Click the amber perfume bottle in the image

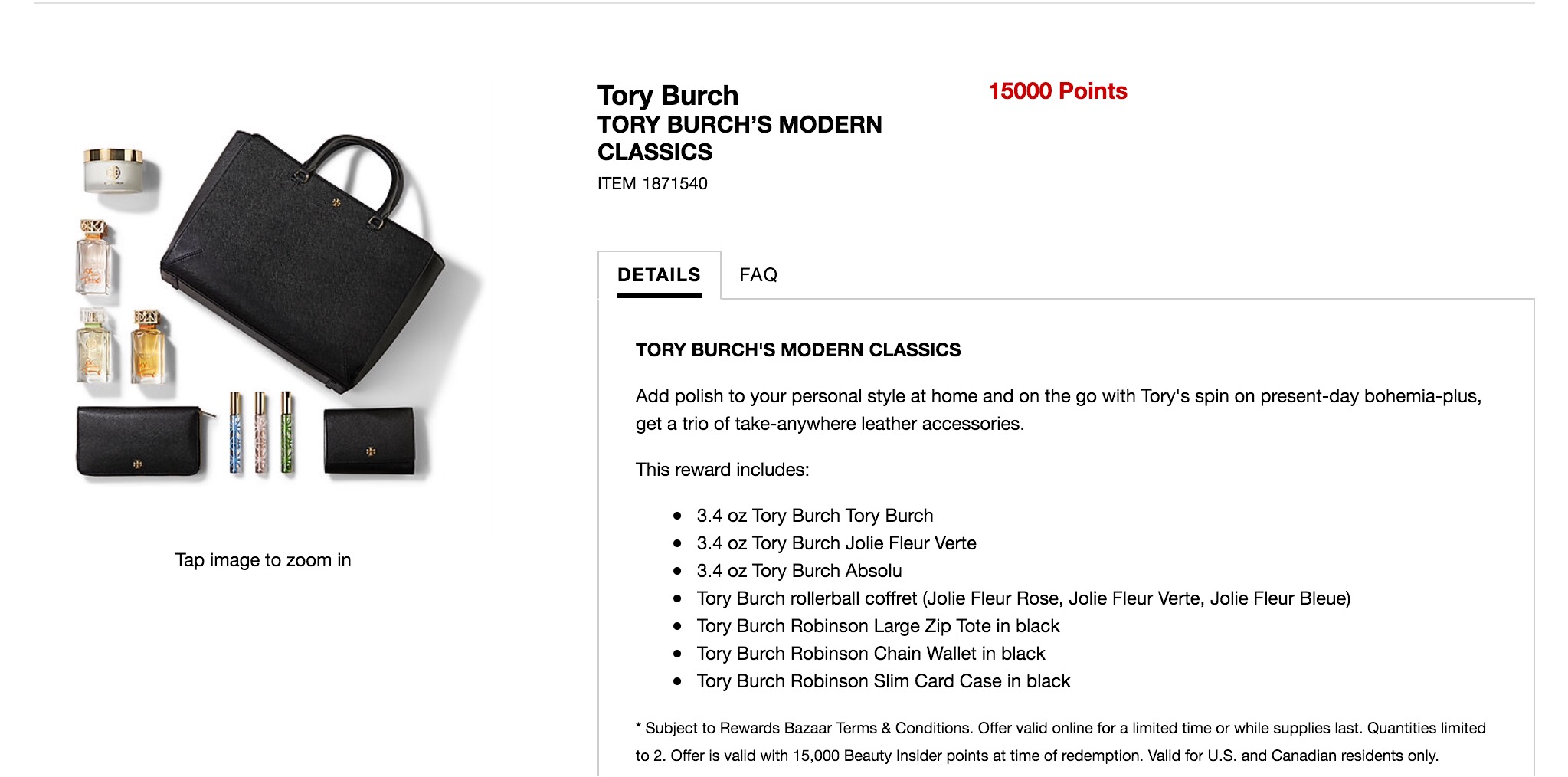coord(148,346)
